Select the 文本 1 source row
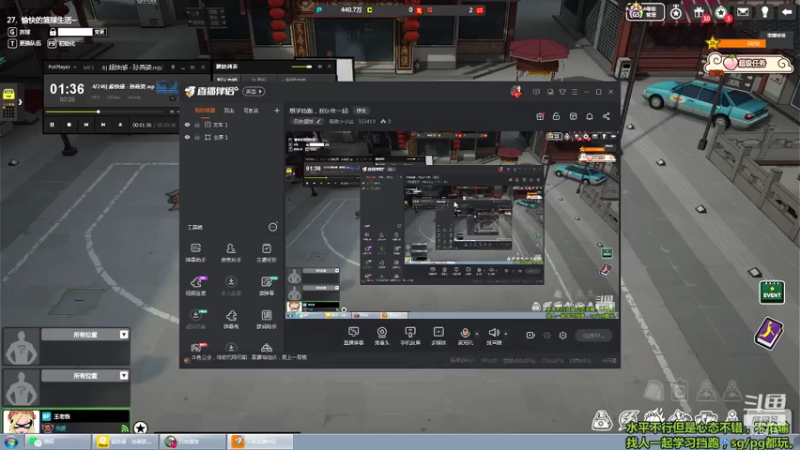The image size is (800, 450). pos(232,125)
